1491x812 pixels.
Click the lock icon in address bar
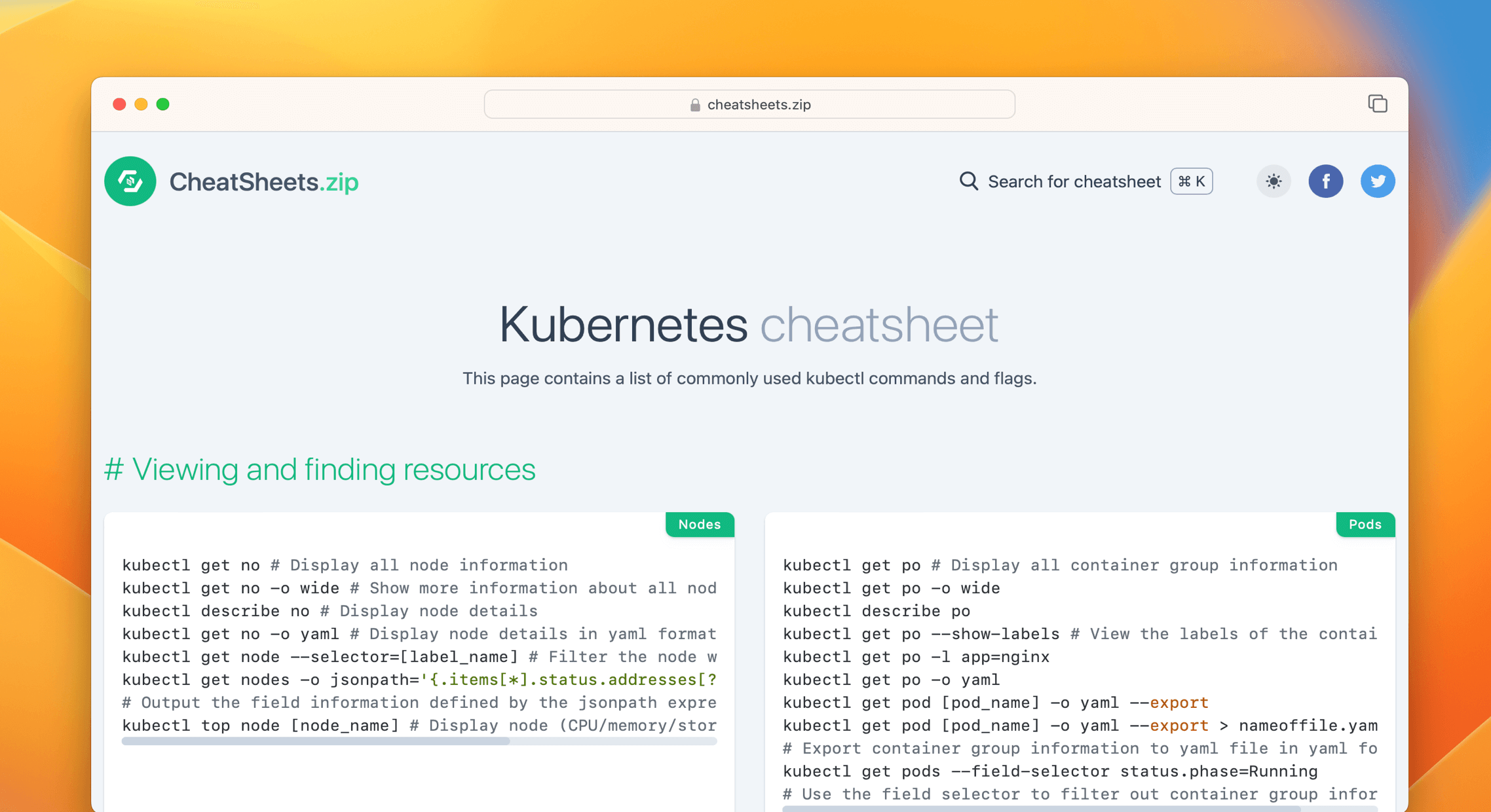click(x=695, y=105)
